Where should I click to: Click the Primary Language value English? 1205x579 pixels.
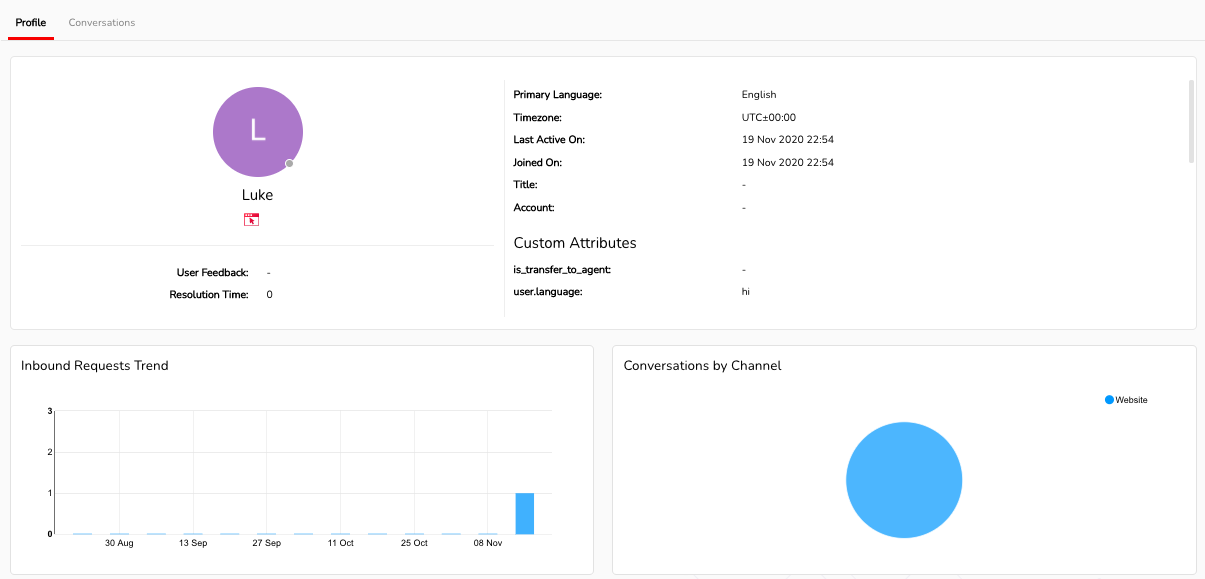759,95
